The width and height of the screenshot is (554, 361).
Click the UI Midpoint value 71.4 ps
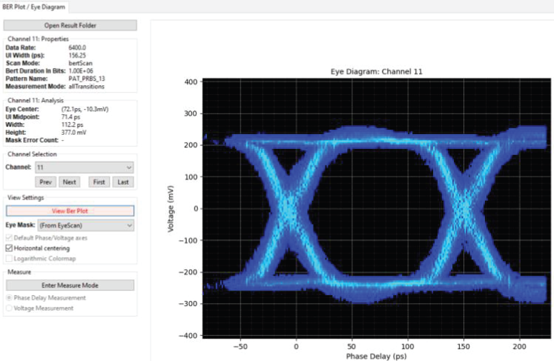click(71, 117)
